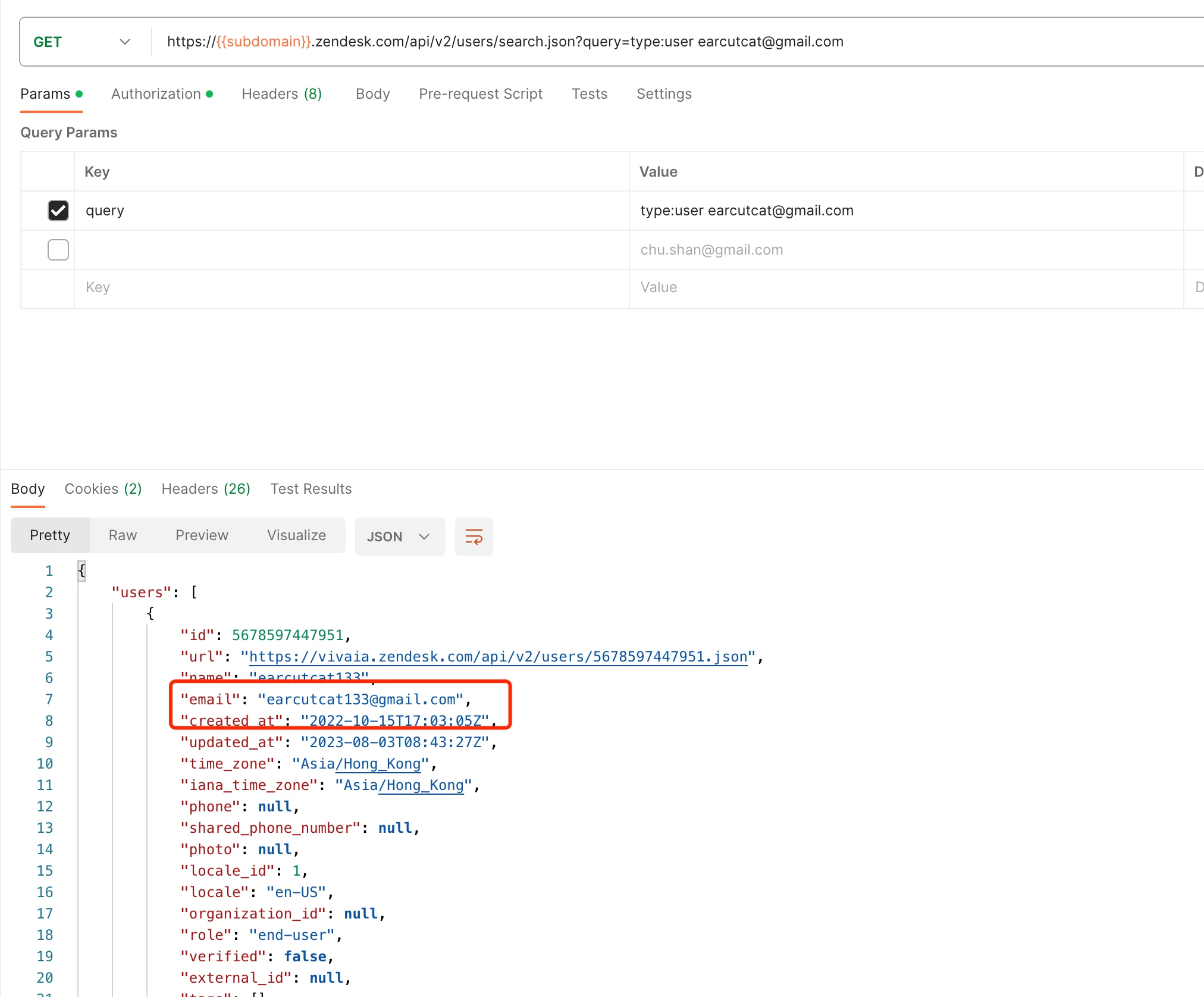Click the query value field with type:user
The image size is (1204, 997).
click(x=747, y=211)
